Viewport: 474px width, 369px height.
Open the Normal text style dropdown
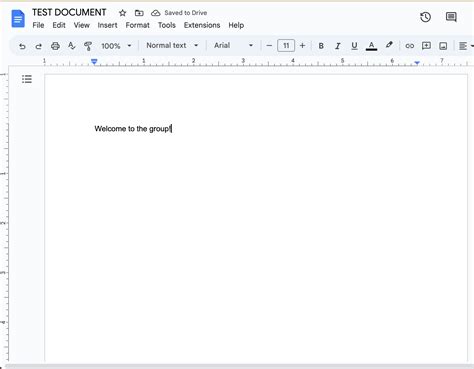(172, 45)
